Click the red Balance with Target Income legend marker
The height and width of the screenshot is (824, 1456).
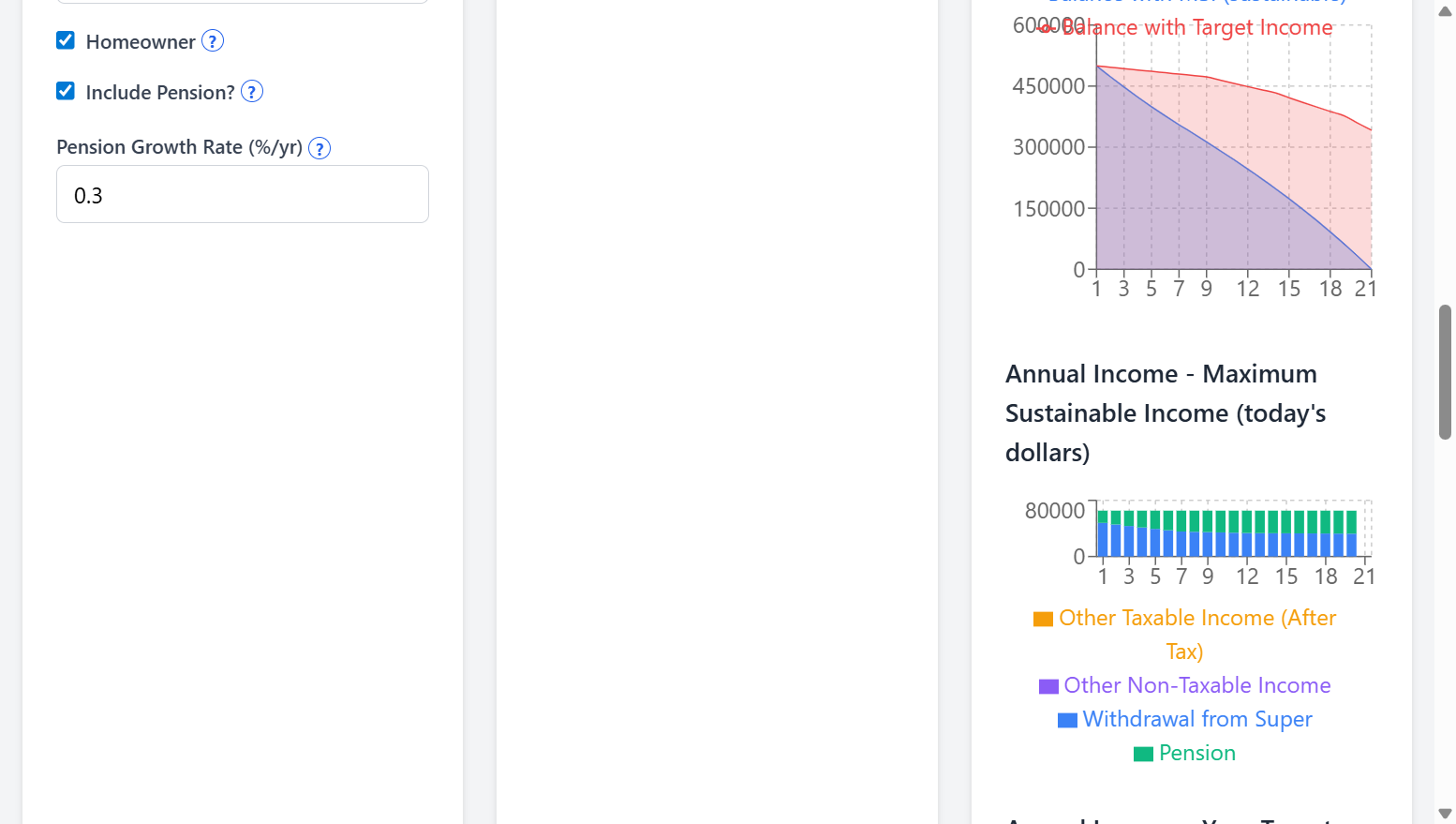pyautogui.click(x=1047, y=27)
